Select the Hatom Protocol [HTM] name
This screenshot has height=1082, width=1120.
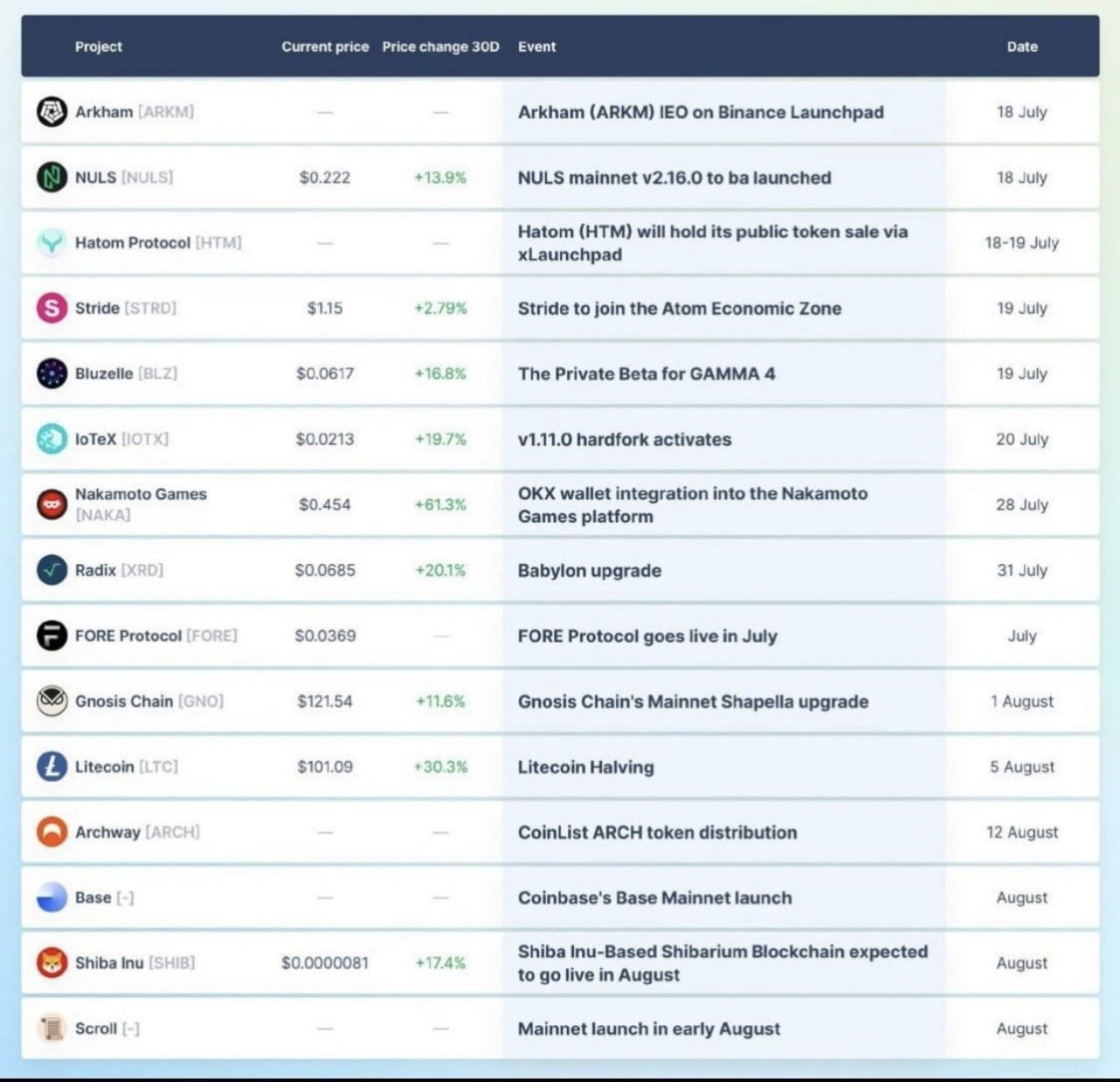(x=158, y=242)
